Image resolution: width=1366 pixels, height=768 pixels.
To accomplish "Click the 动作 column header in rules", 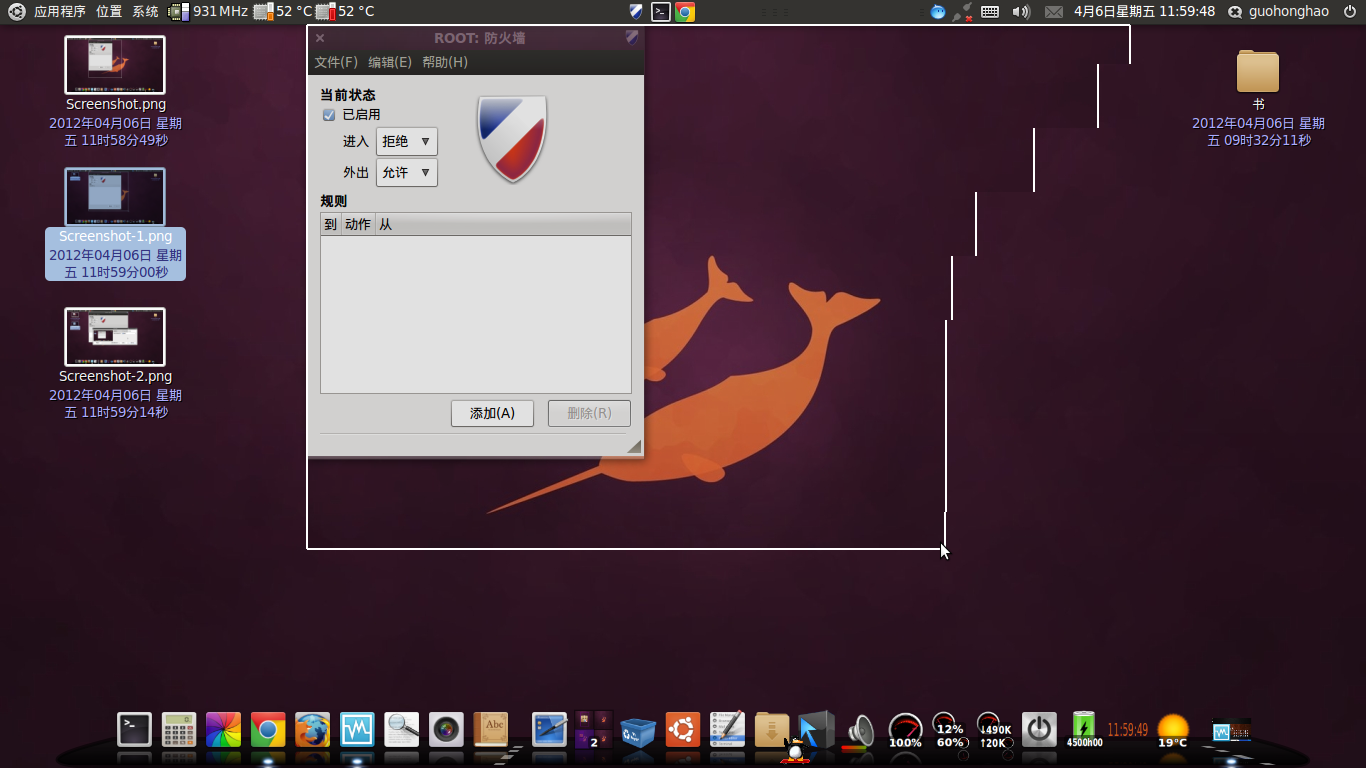I will pos(358,224).
